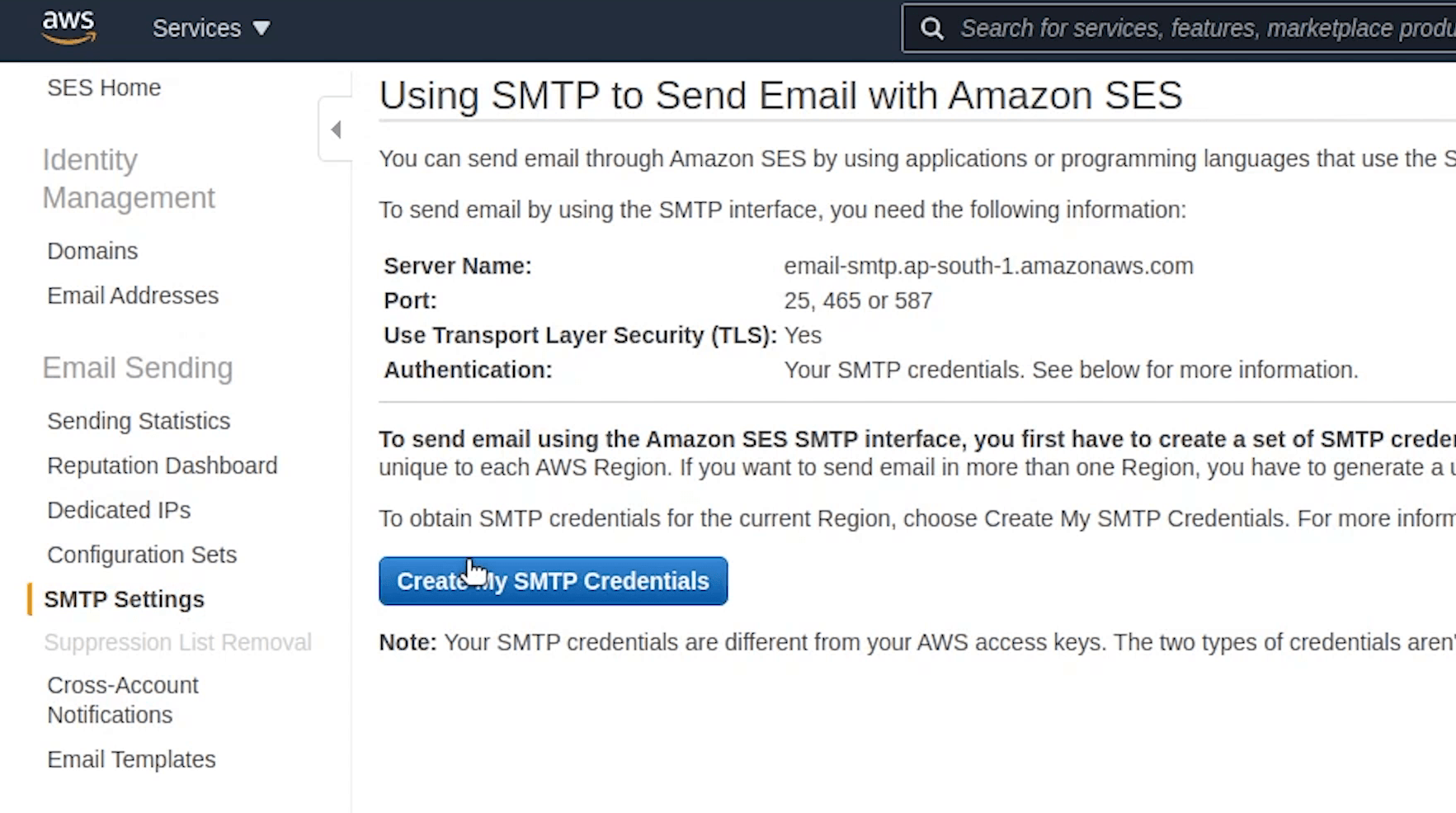This screenshot has height=813, width=1456.
Task: Expand the Services triangle arrow
Action: pos(262,28)
